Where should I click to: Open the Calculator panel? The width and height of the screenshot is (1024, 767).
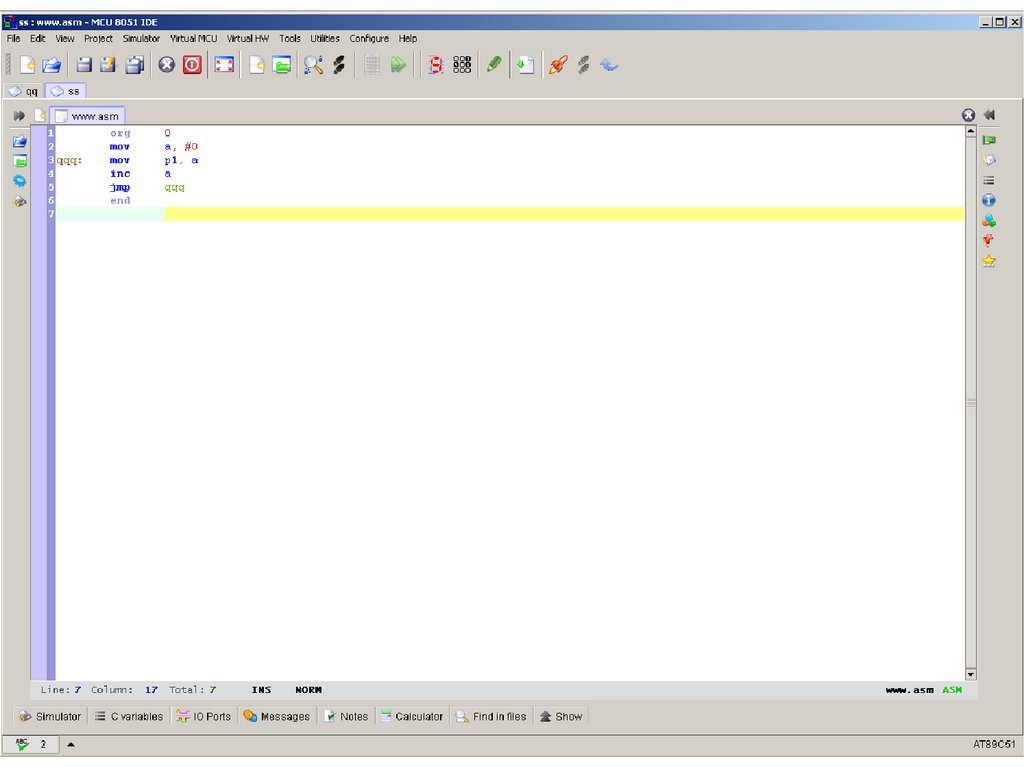coord(411,716)
